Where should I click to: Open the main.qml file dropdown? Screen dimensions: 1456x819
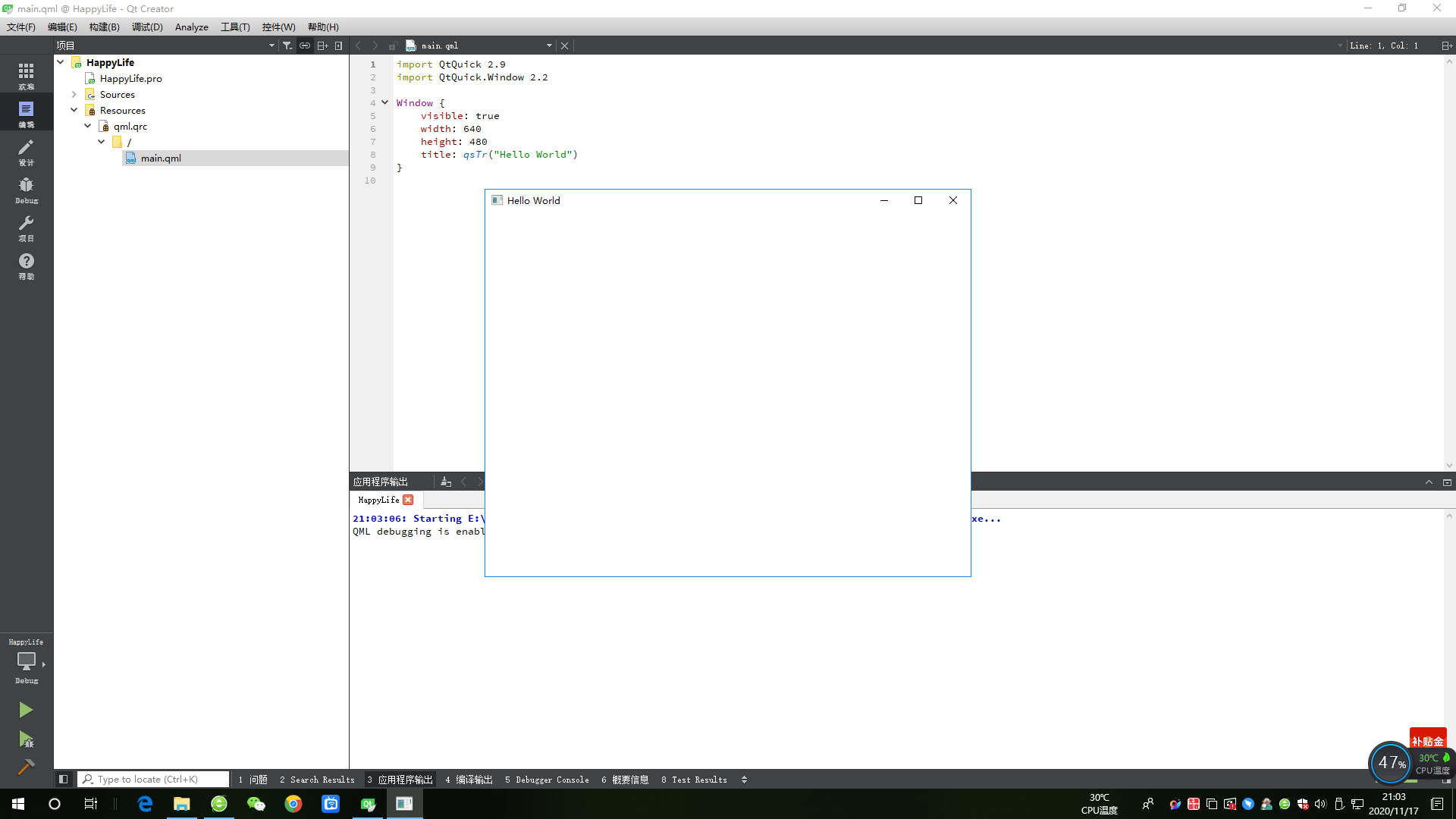(549, 45)
